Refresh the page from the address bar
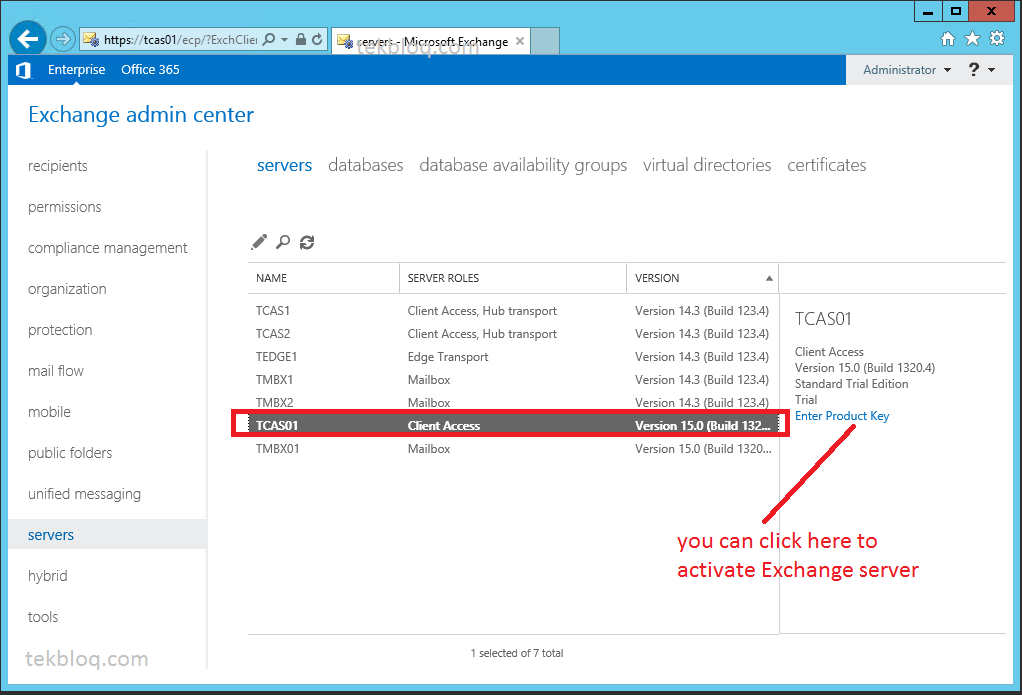This screenshot has width=1022, height=695. point(317,40)
